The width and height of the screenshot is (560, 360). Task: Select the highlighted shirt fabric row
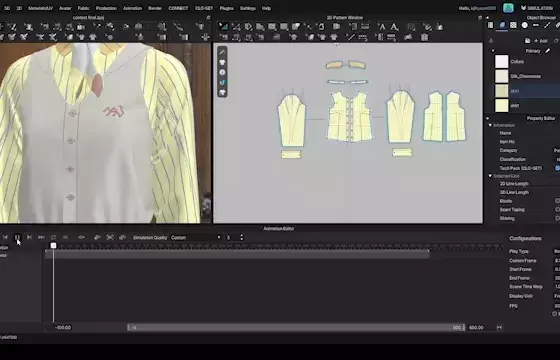(x=527, y=91)
